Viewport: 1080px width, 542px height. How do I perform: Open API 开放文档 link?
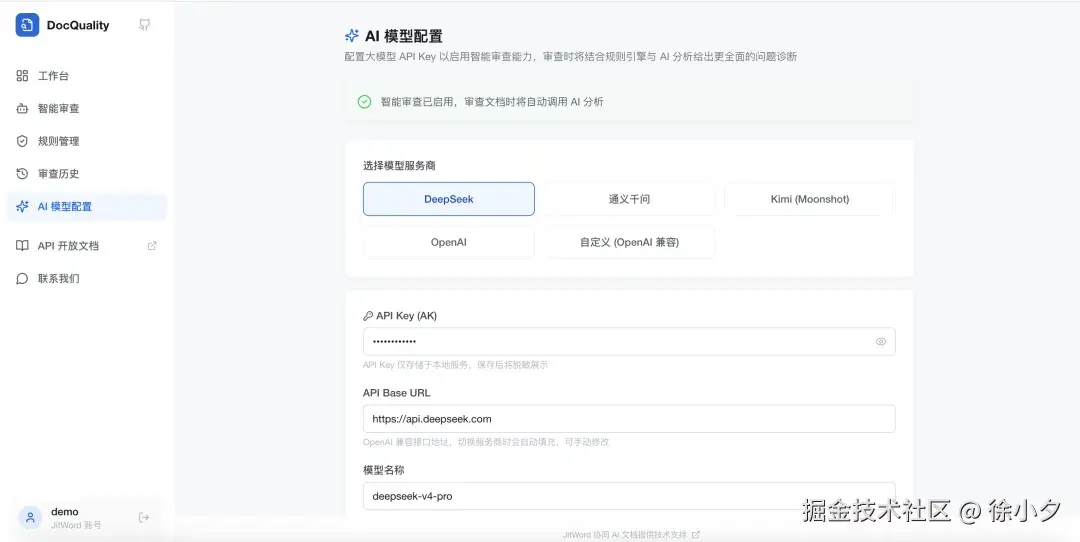pyautogui.click(x=87, y=246)
